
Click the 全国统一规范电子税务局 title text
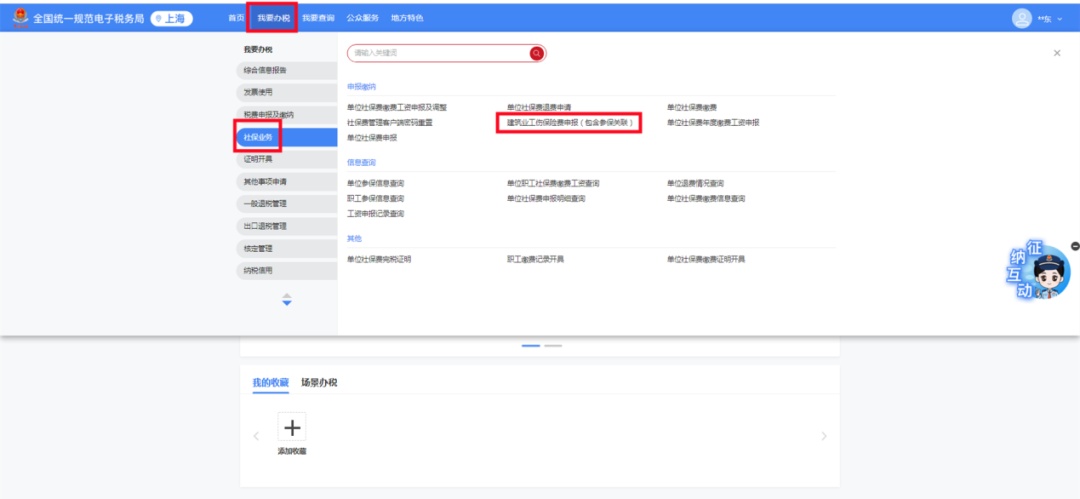(89, 19)
